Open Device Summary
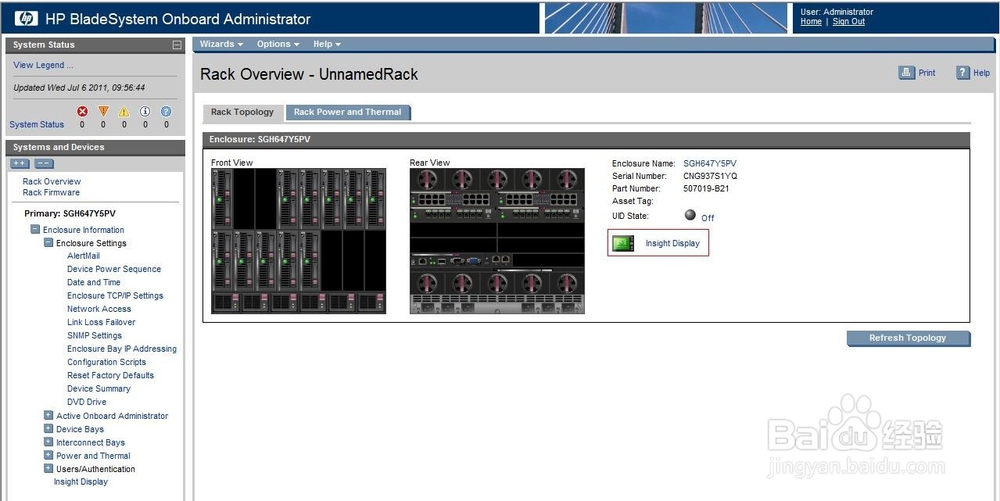The height and width of the screenshot is (501, 1000). (99, 389)
